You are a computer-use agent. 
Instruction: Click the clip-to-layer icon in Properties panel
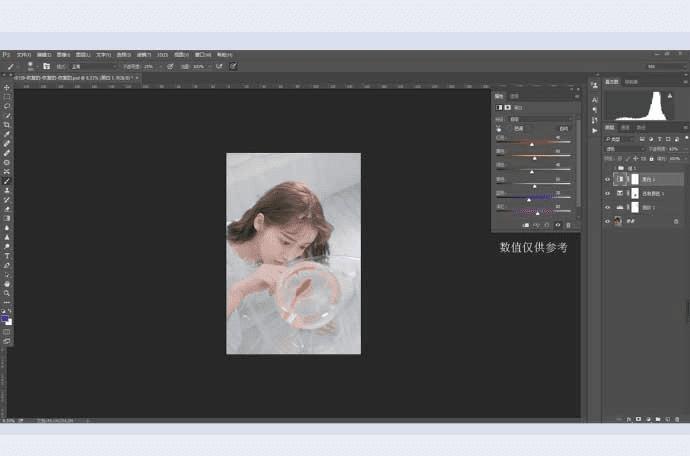coord(526,225)
